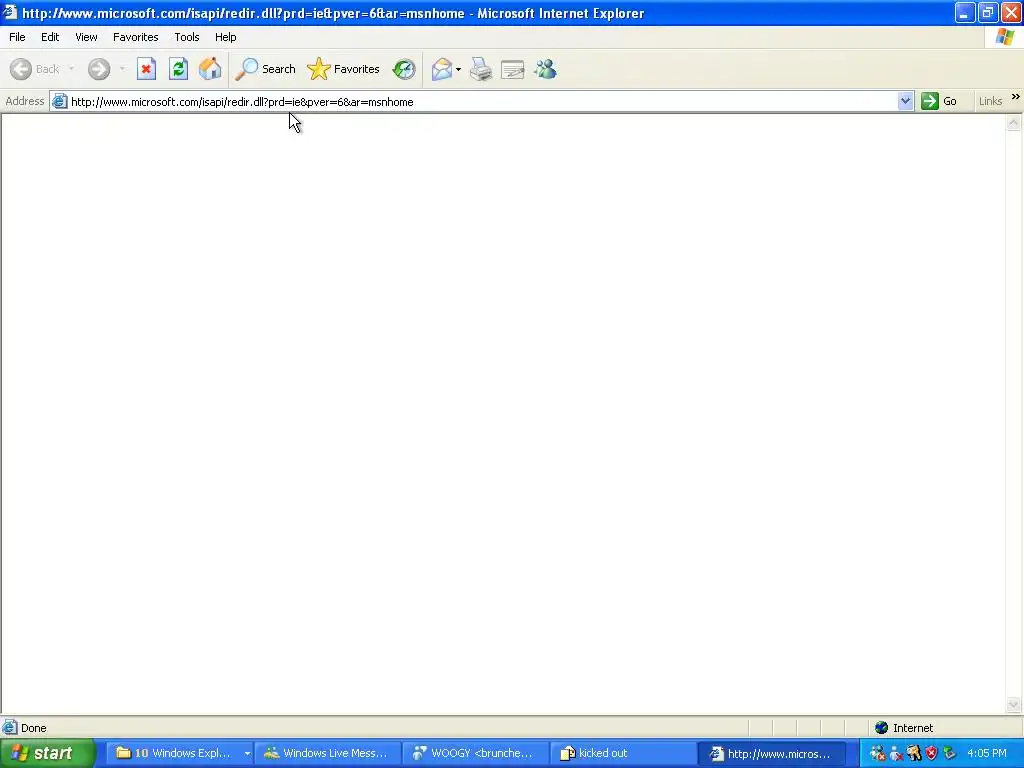This screenshot has height=768, width=1024.
Task: Click the Messenger signed-out tray icon
Action: (877, 754)
